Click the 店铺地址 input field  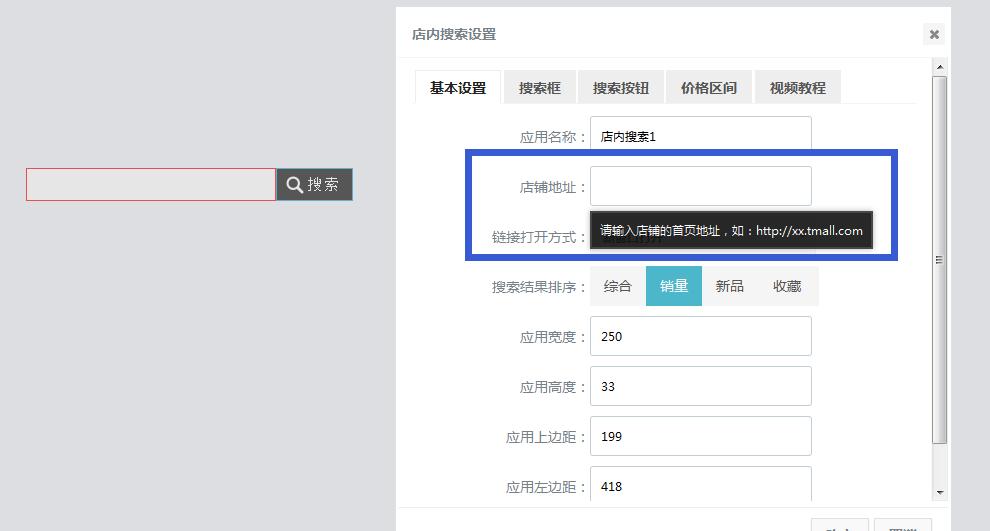[701, 186]
